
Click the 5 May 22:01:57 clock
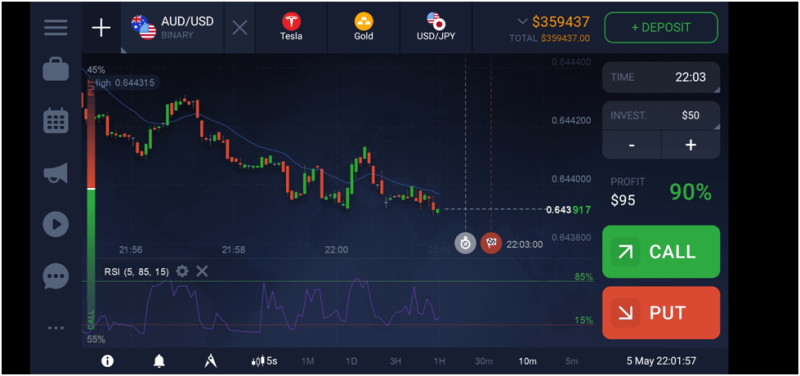(x=661, y=361)
